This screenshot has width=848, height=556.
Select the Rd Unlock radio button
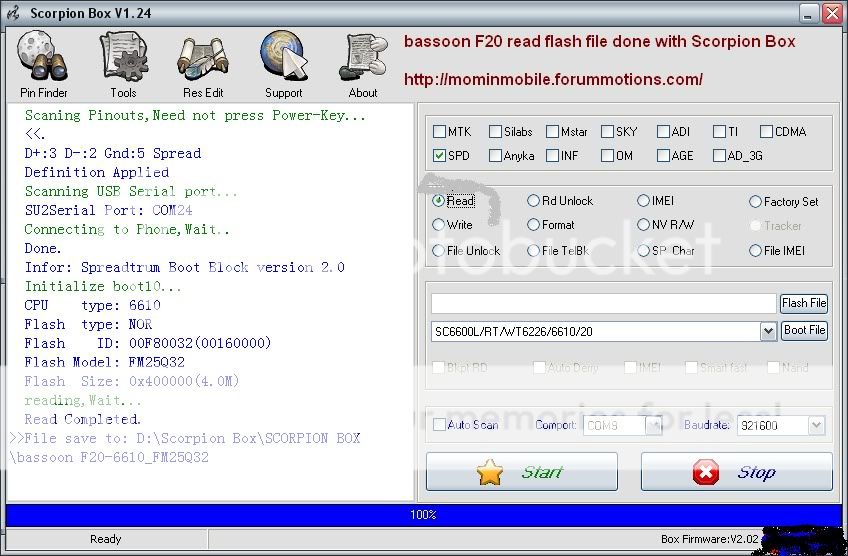(533, 201)
